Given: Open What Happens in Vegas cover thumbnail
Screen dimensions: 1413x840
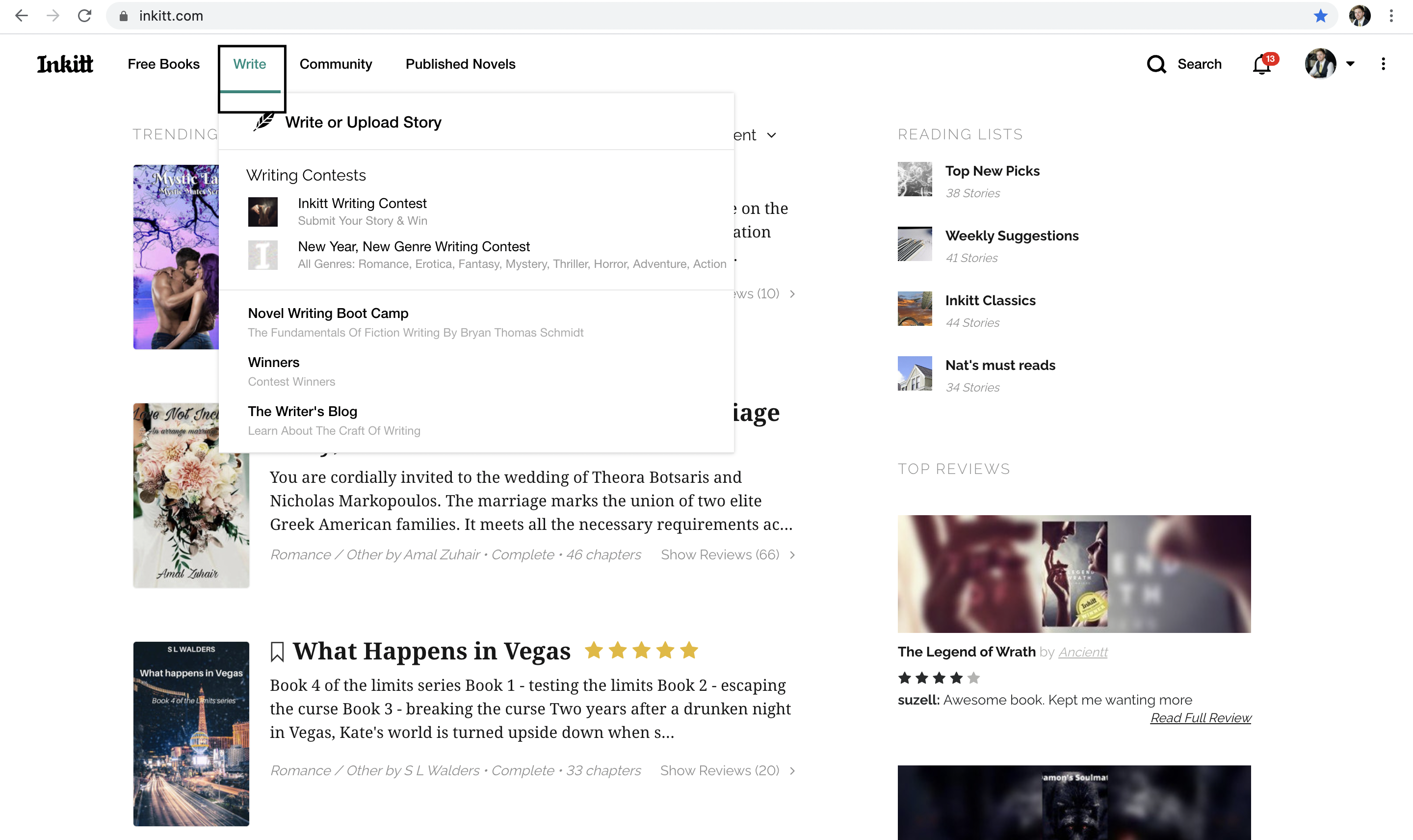Looking at the screenshot, I should [x=191, y=733].
